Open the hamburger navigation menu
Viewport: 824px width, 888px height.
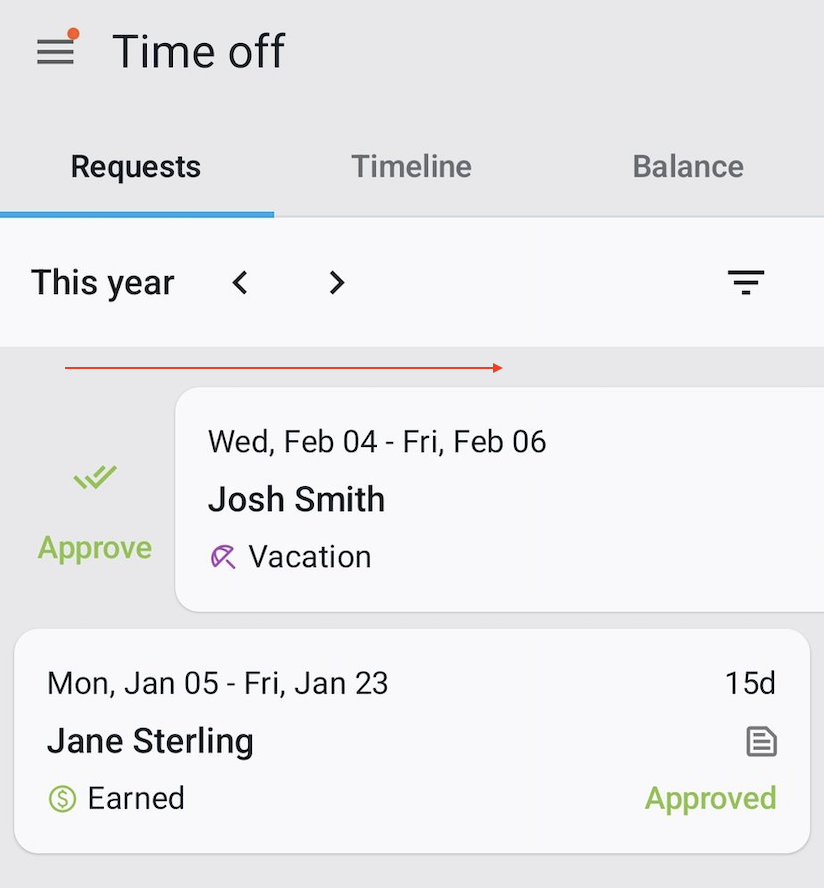(x=56, y=52)
